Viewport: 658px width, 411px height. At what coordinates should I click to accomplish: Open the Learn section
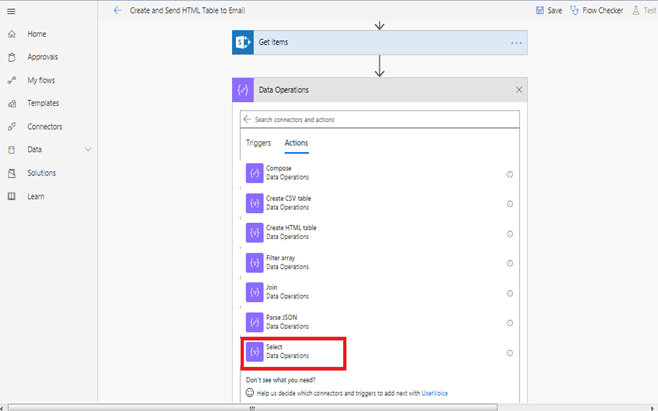click(x=36, y=196)
